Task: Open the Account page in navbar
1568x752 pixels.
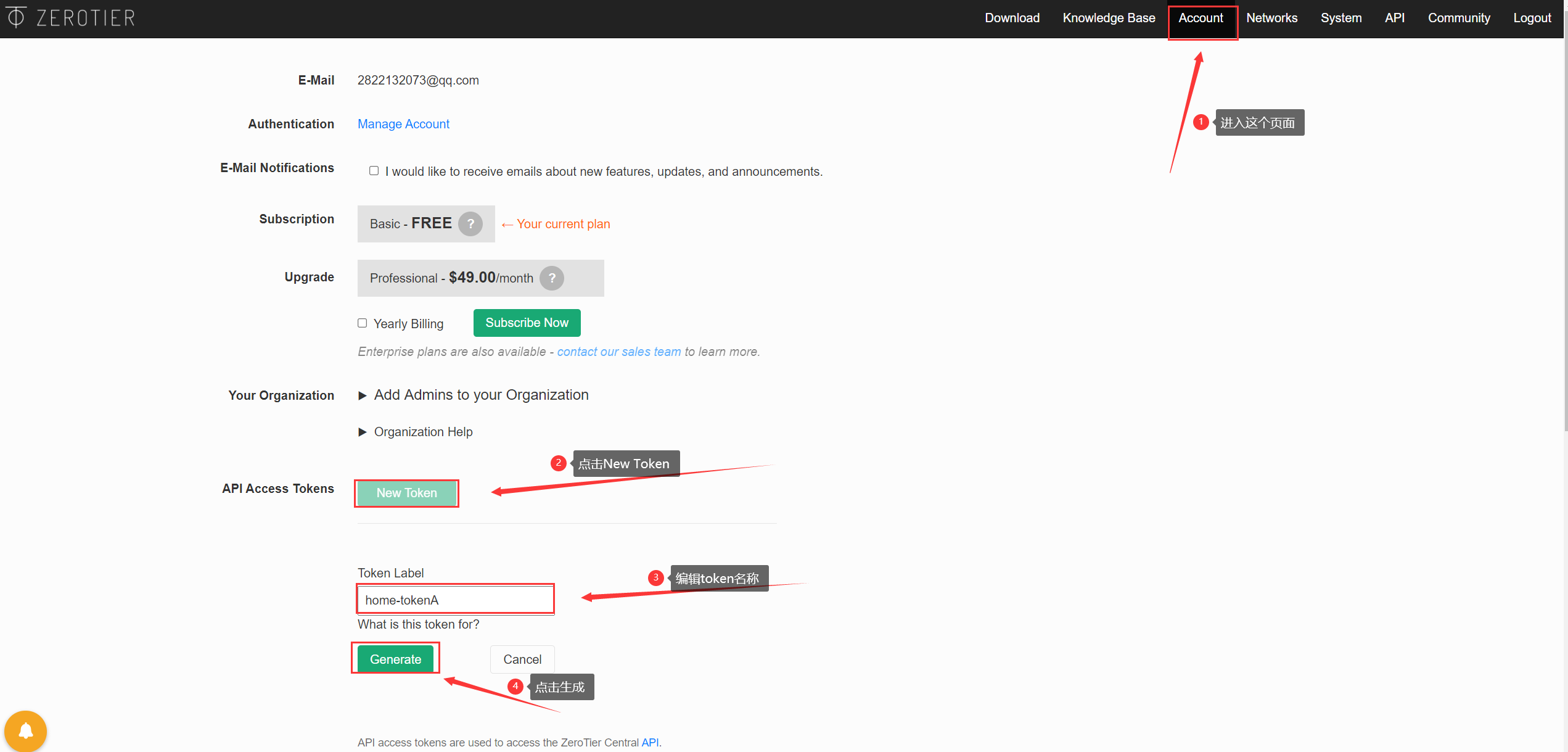Action: pos(1201,18)
